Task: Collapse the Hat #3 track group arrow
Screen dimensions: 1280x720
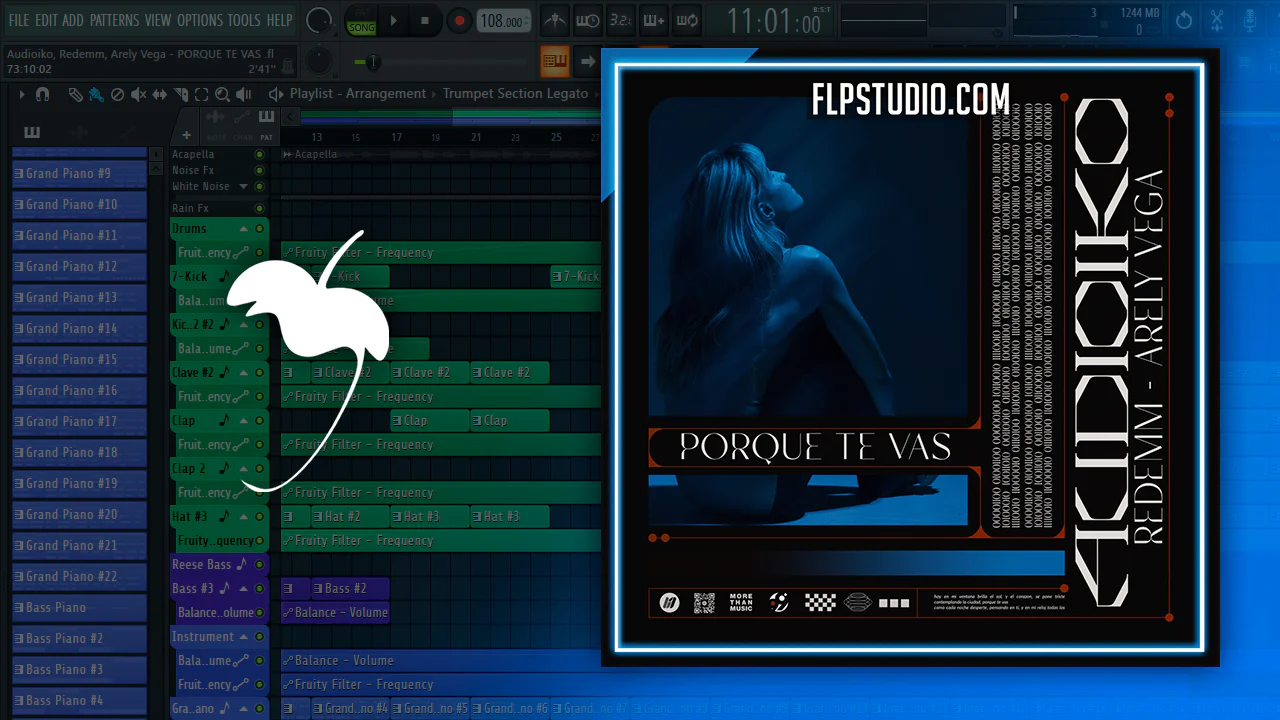Action: coord(242,516)
